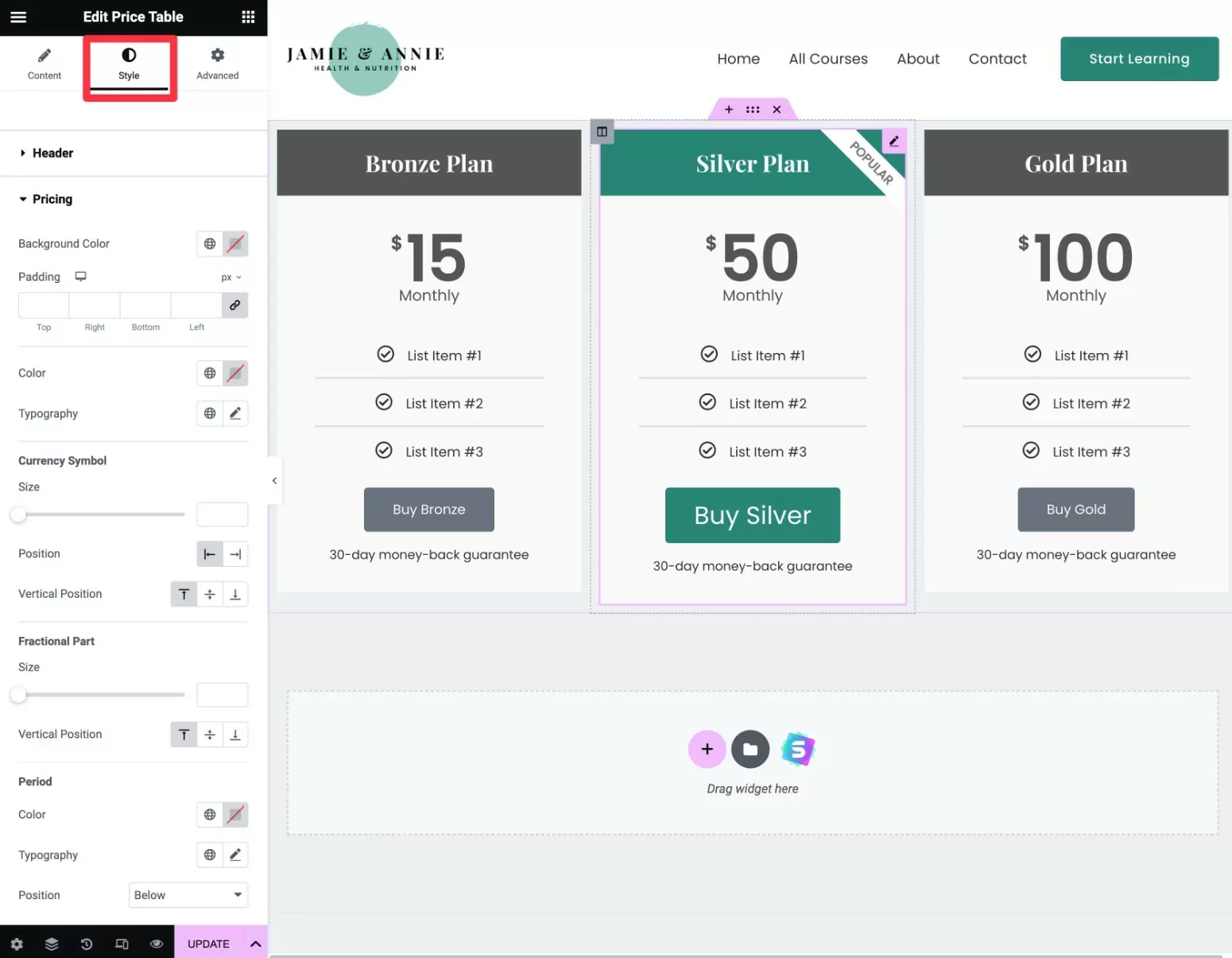The height and width of the screenshot is (958, 1232).
Task: Align fractional part vertical position middle
Action: pos(210,735)
